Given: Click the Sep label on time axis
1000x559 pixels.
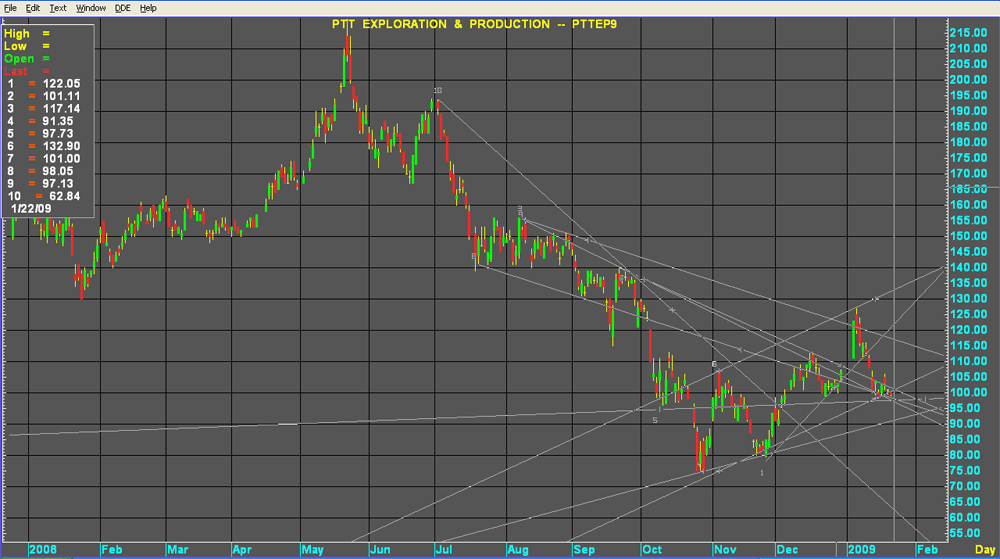Looking at the screenshot, I should pyautogui.click(x=584, y=549).
